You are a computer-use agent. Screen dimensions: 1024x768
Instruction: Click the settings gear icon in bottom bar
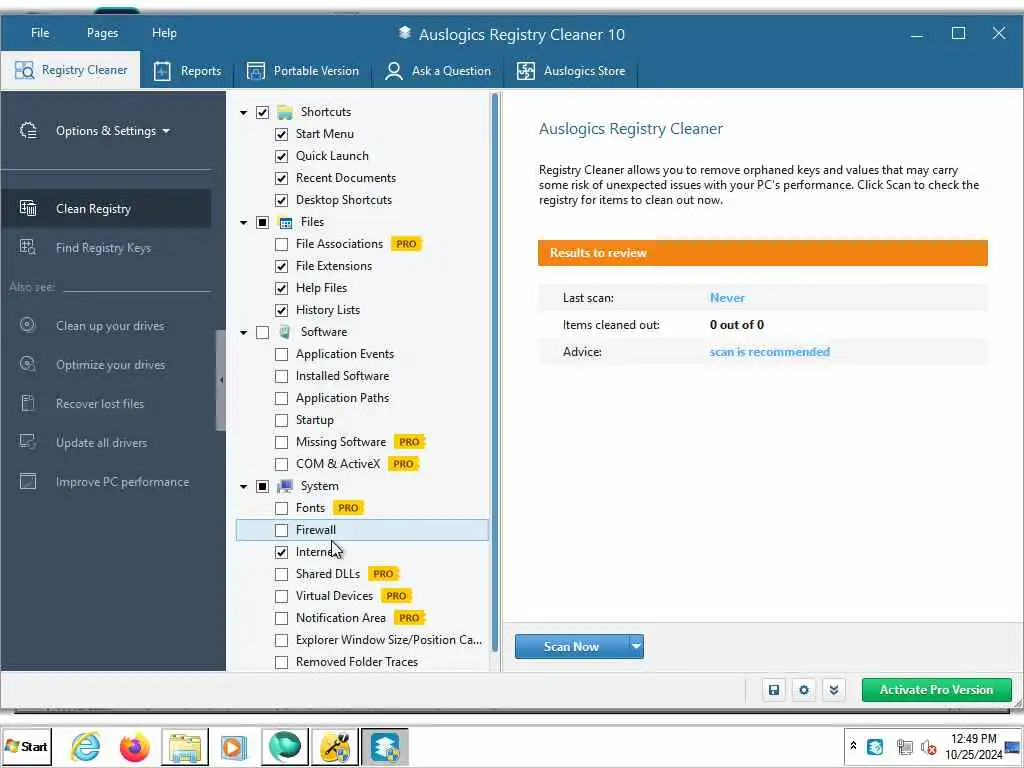(x=804, y=690)
